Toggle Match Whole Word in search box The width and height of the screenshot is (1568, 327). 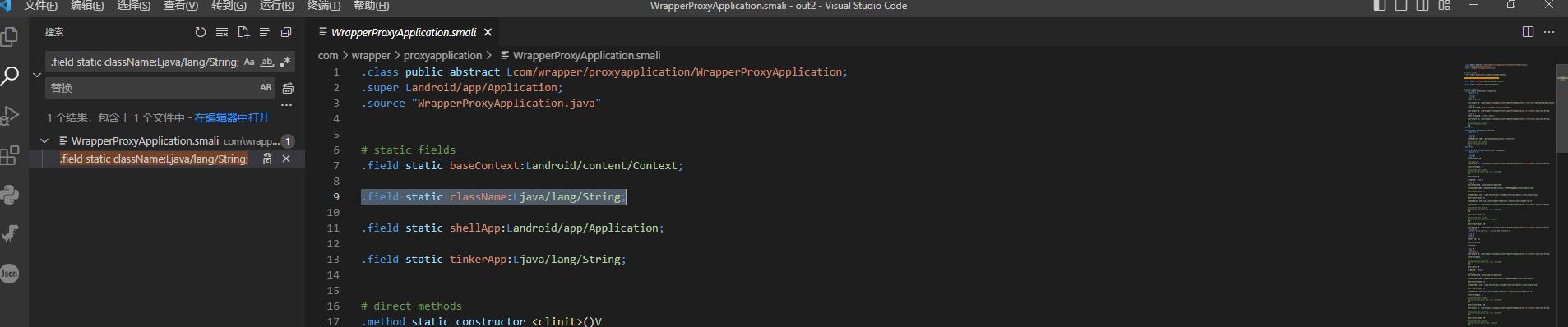pos(267,62)
